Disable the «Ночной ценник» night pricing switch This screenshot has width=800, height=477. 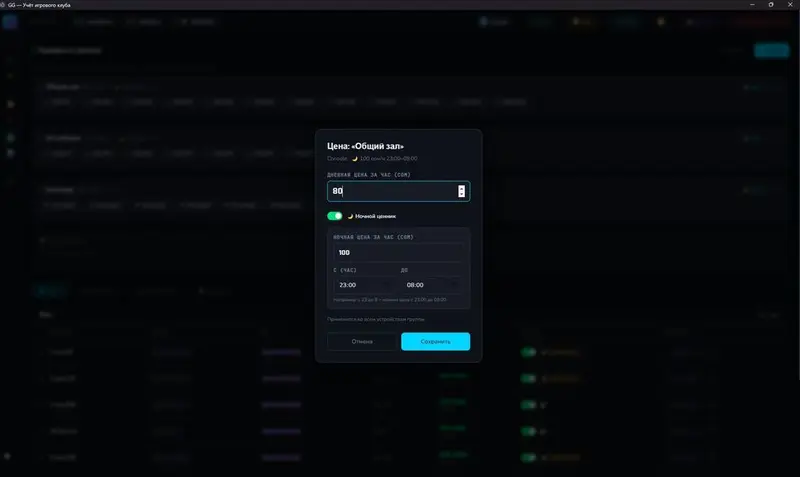pos(335,216)
